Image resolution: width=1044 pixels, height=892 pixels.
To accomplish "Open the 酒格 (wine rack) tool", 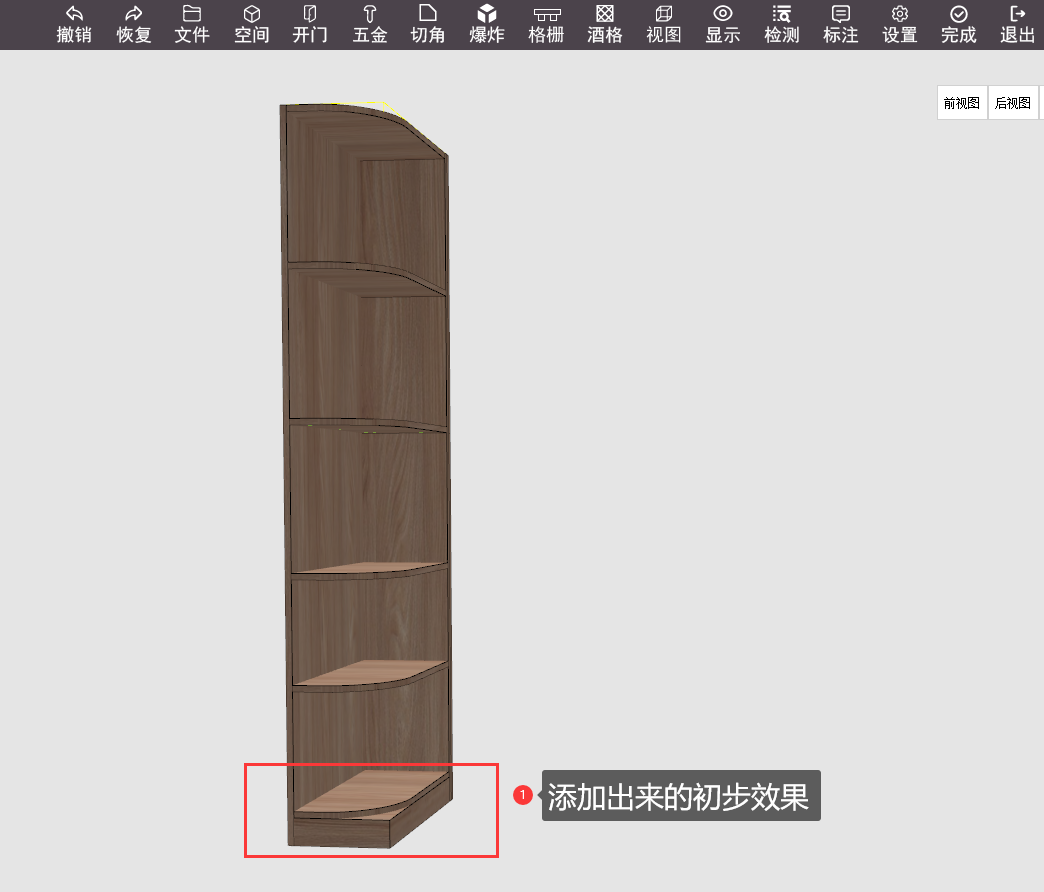I will 605,25.
